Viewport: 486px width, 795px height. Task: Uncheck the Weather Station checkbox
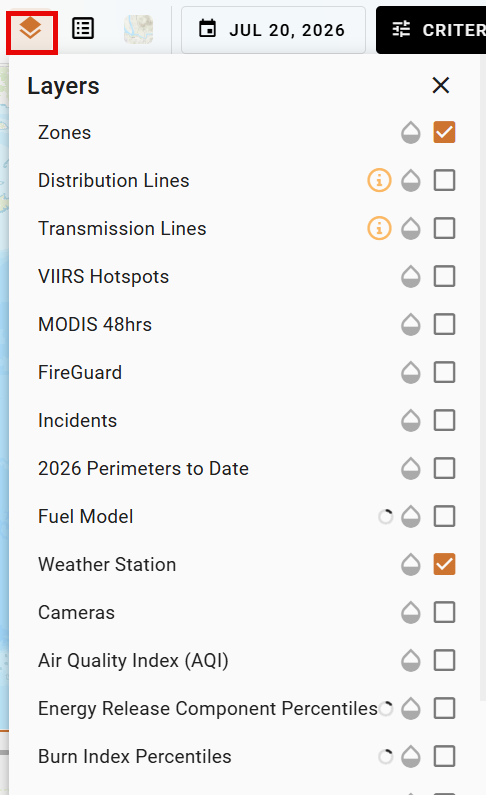[444, 564]
